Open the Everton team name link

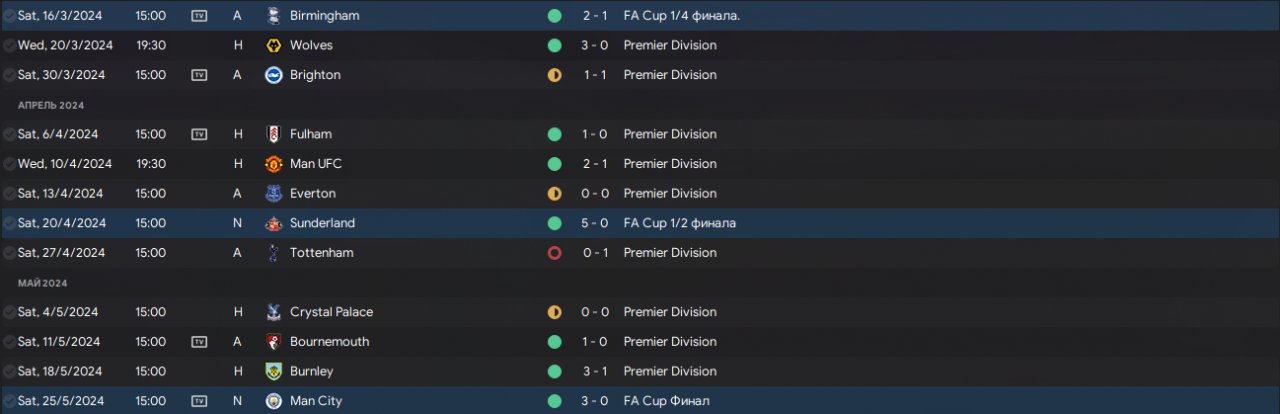coord(312,193)
